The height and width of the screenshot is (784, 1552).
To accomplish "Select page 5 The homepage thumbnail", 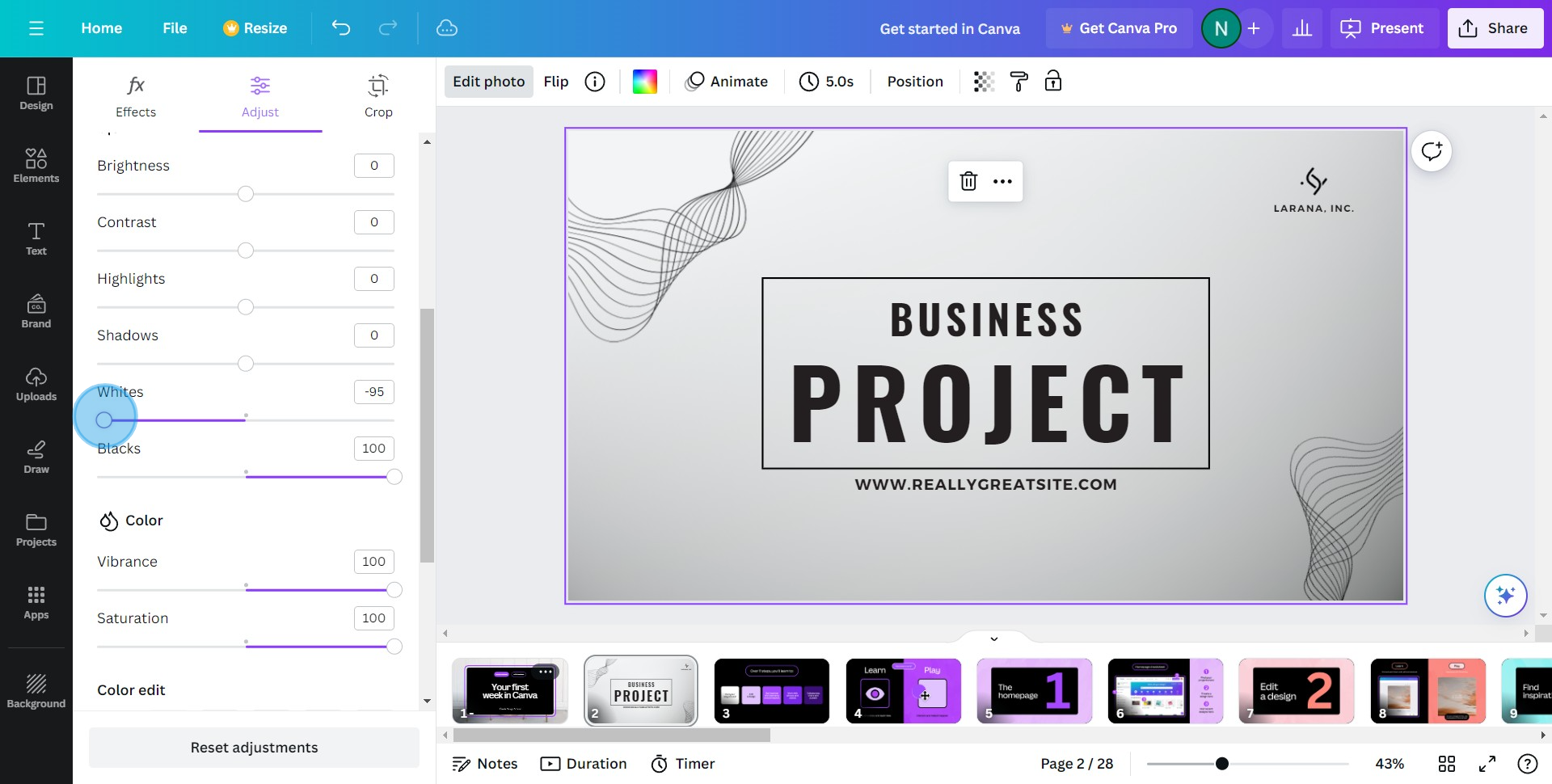I will tap(1035, 691).
